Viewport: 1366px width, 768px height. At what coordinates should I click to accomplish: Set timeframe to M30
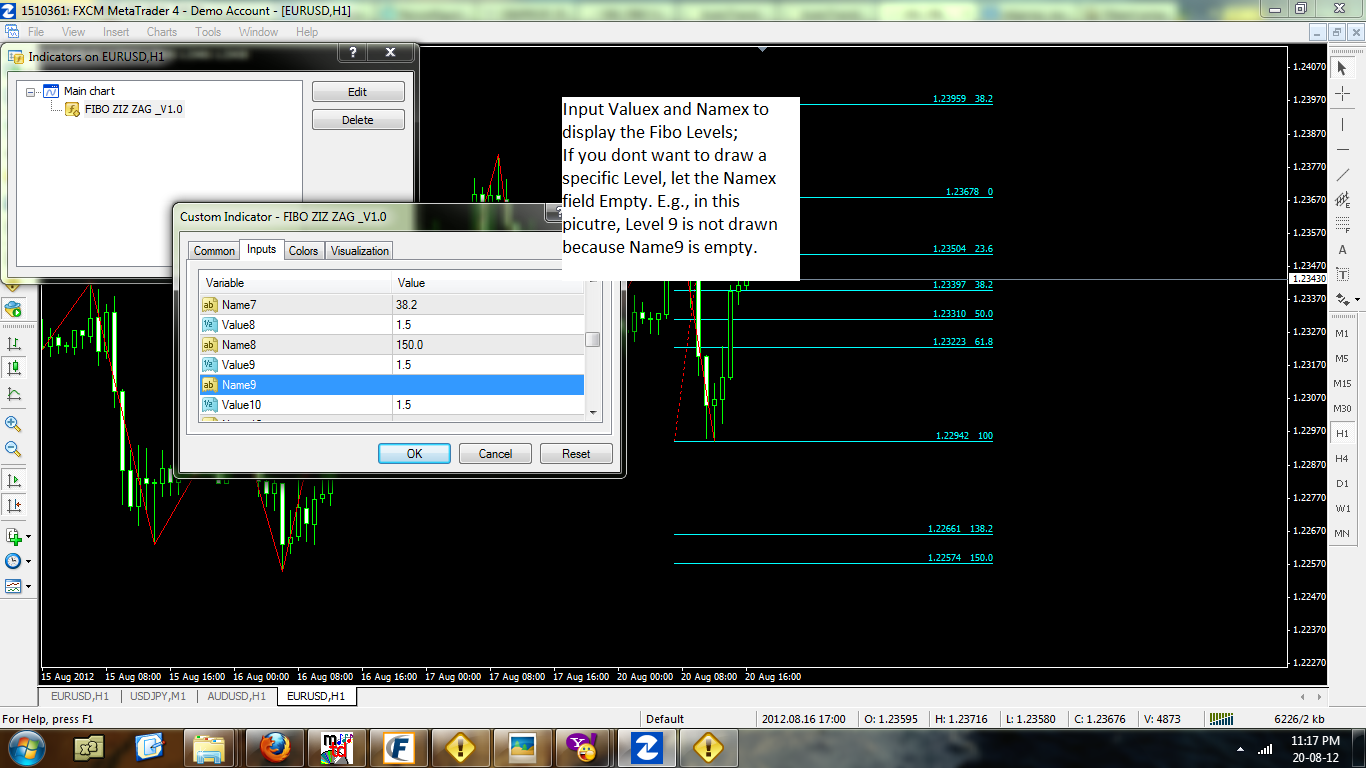(x=1342, y=408)
